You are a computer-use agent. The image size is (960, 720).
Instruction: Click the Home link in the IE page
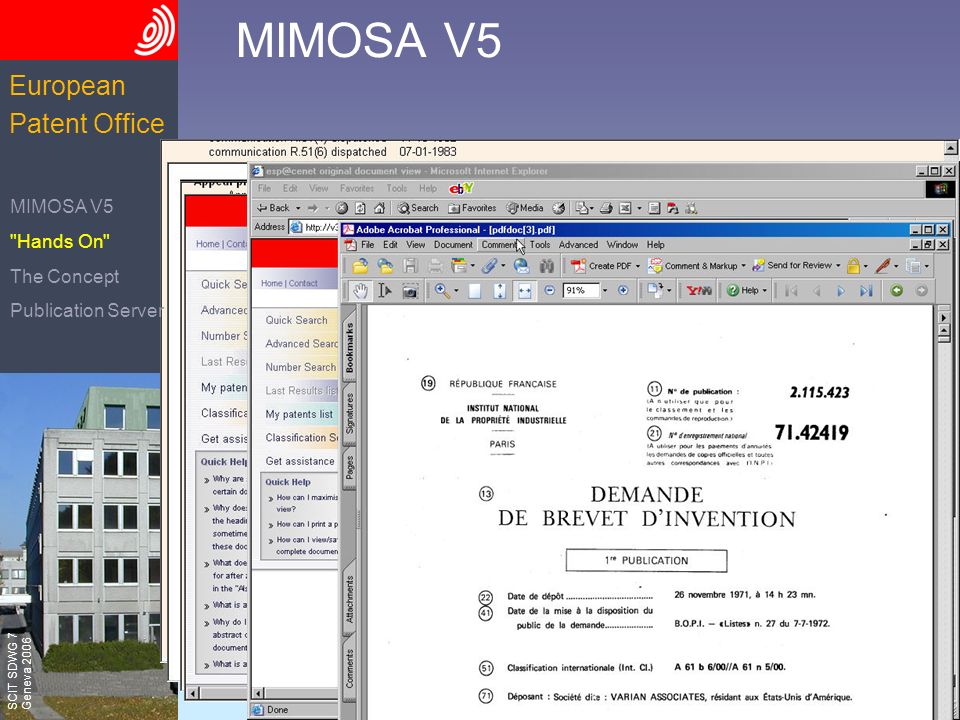271,283
